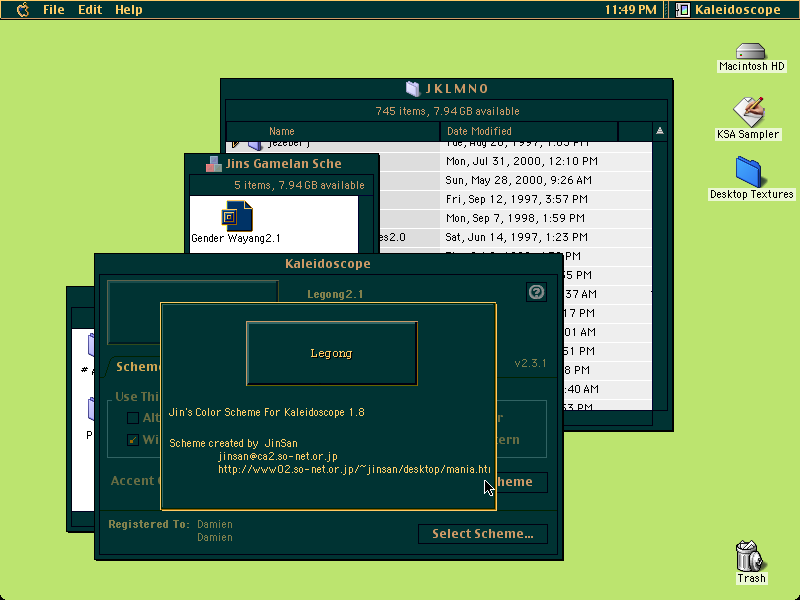Click date Sun, May 28, 2000, 9:26 AM
This screenshot has width=800, height=600.
point(518,180)
